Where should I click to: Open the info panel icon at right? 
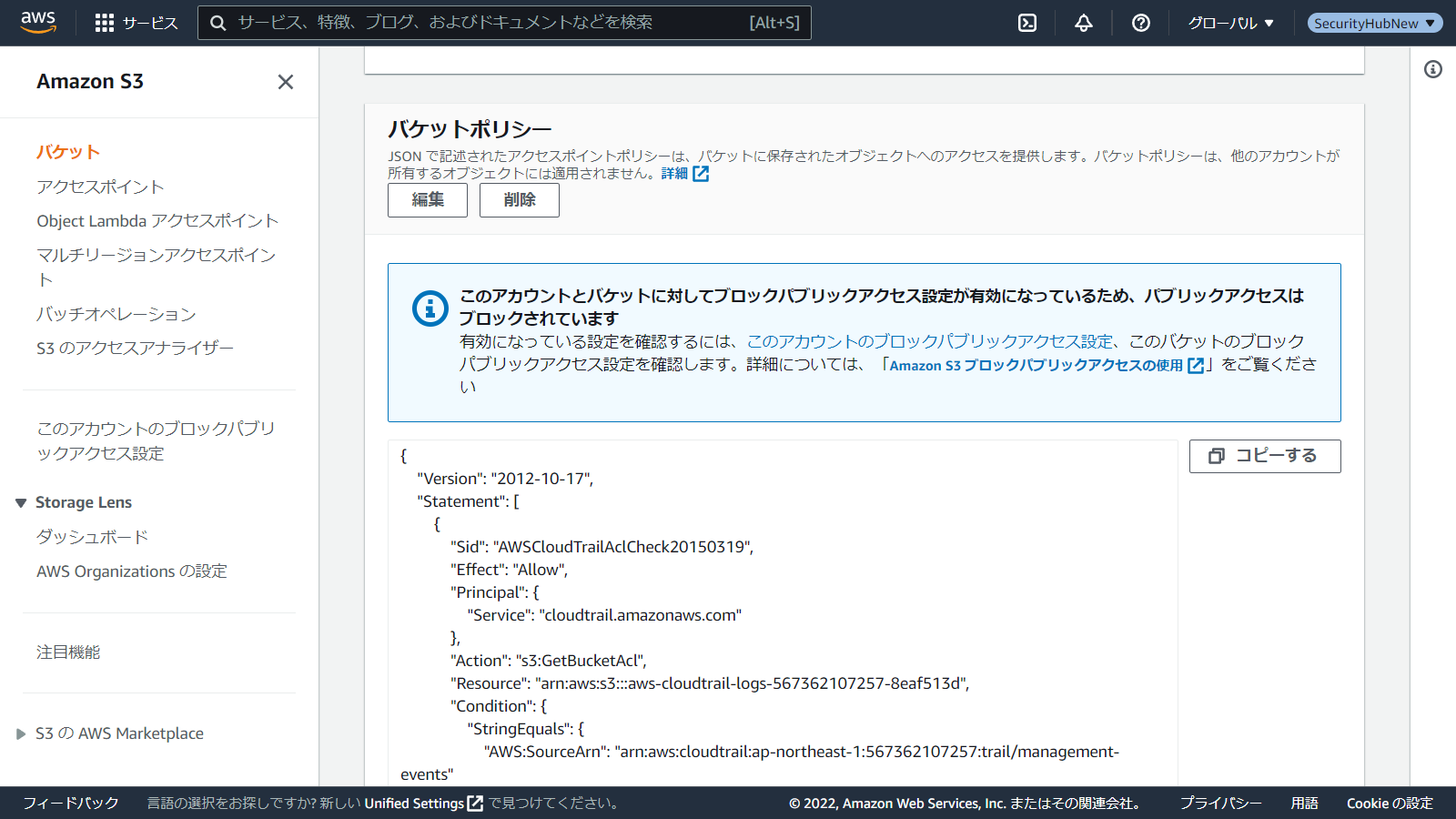point(1432,69)
